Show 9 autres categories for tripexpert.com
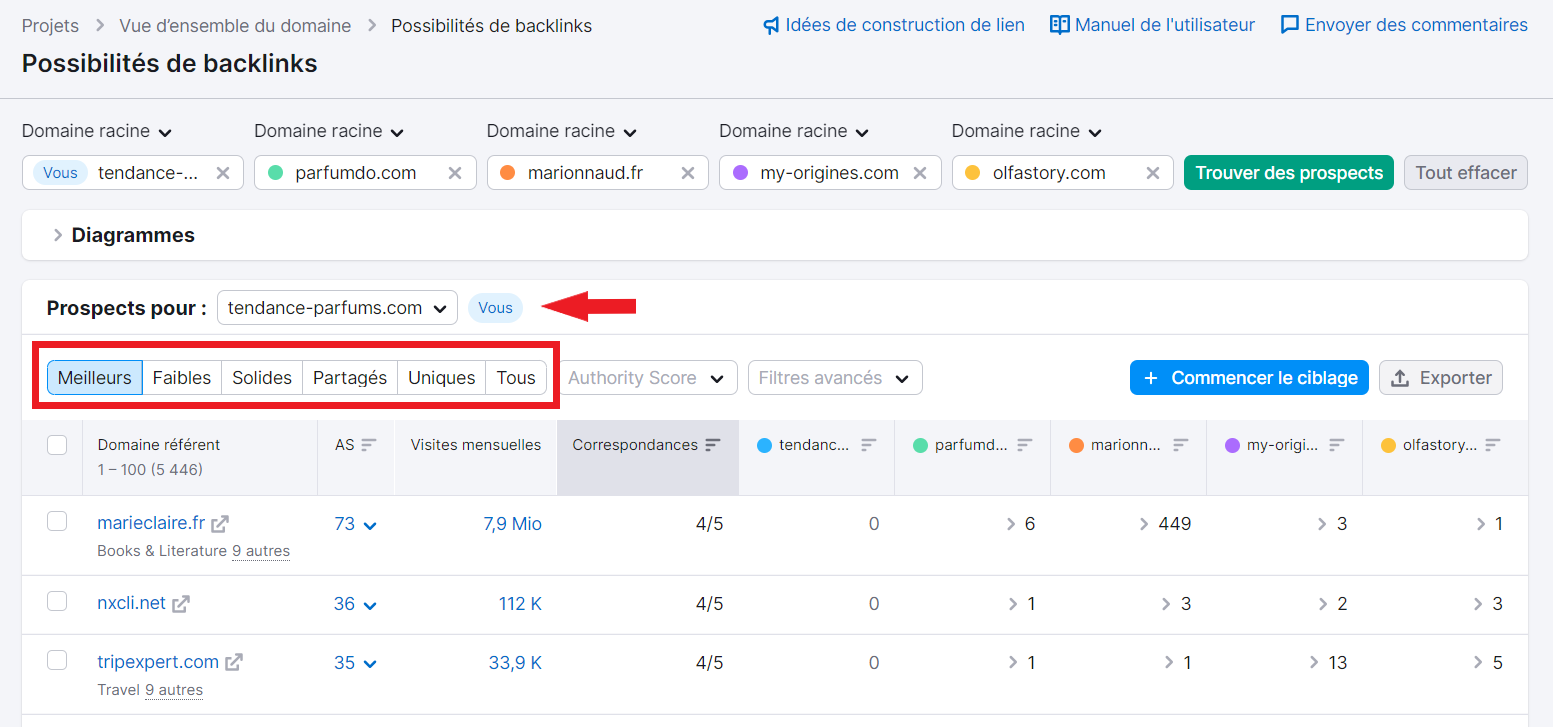1553x727 pixels. [x=174, y=690]
